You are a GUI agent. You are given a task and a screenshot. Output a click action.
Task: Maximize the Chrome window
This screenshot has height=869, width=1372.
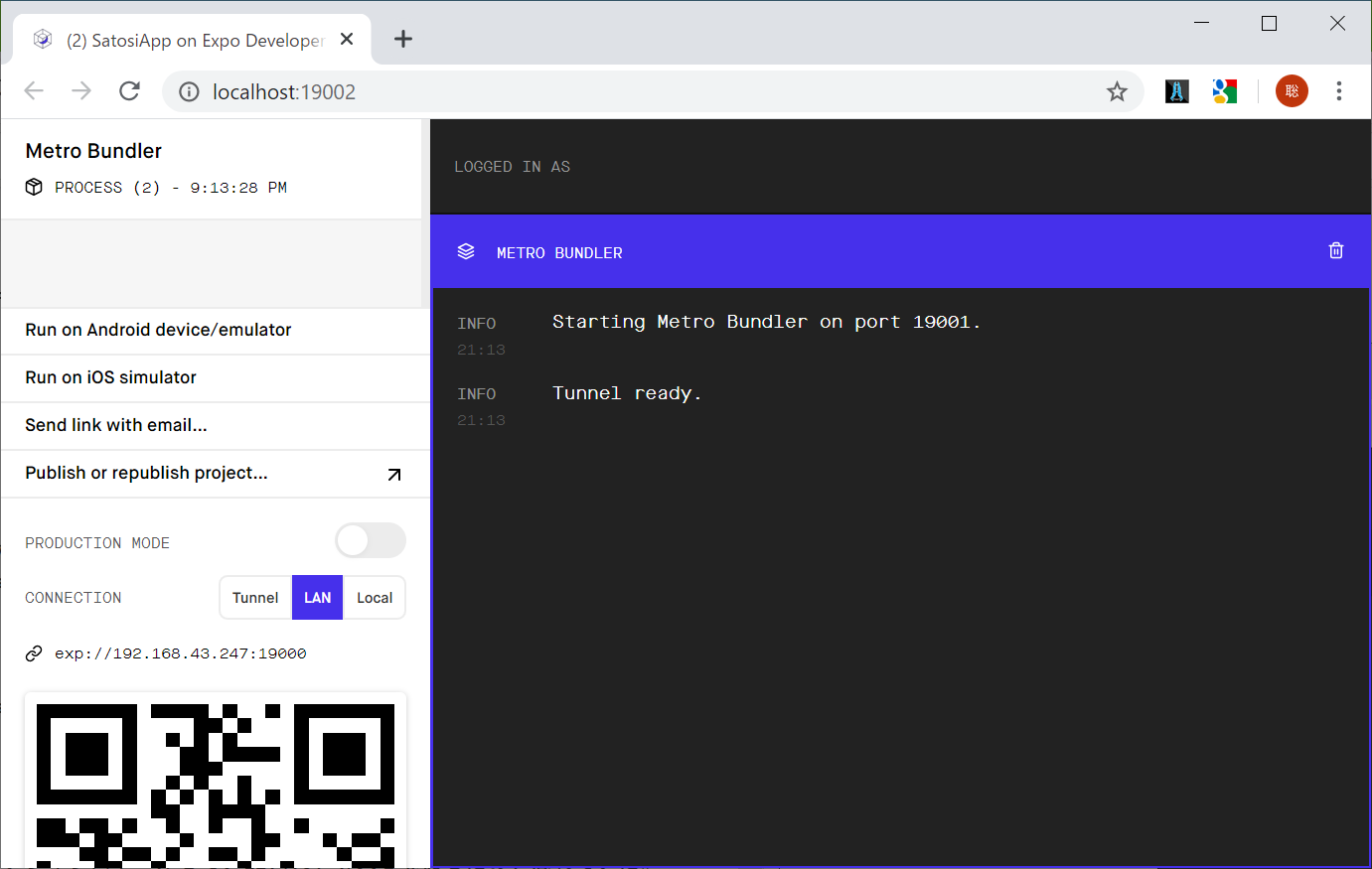[1269, 23]
